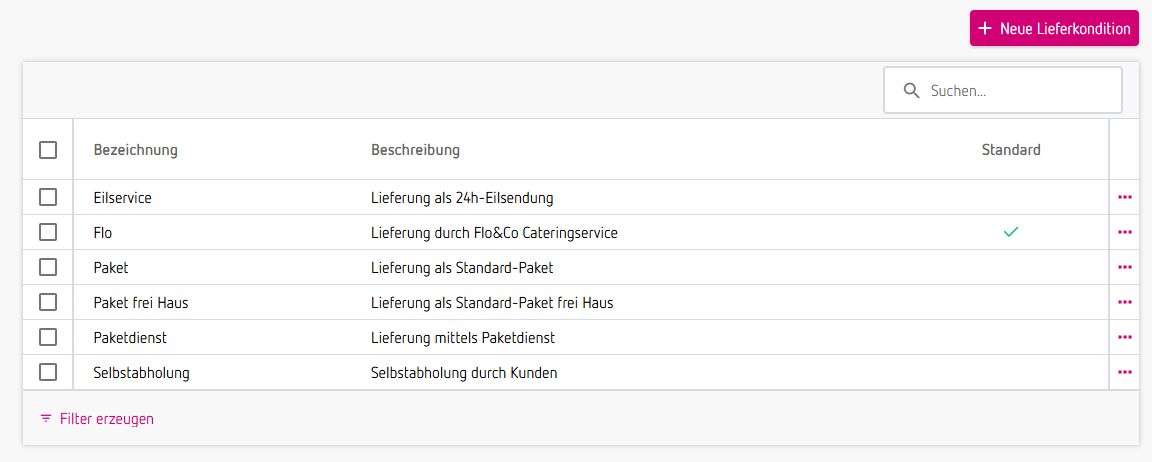Screen dimensions: 1152x462
Task: Open the actions menu for Eilservice row
Action: 1125,198
